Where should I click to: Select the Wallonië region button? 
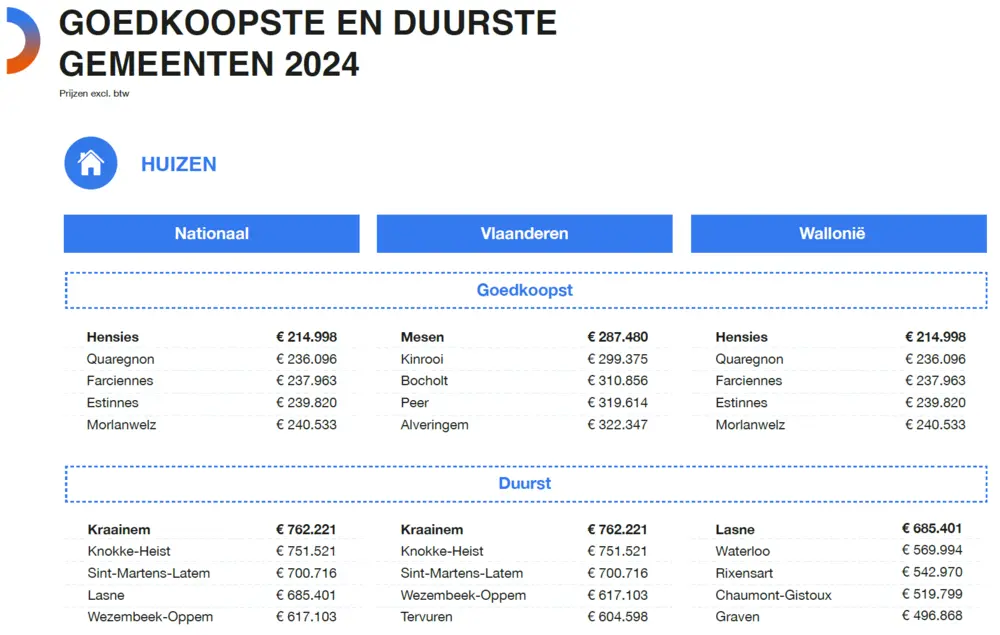coord(837,233)
